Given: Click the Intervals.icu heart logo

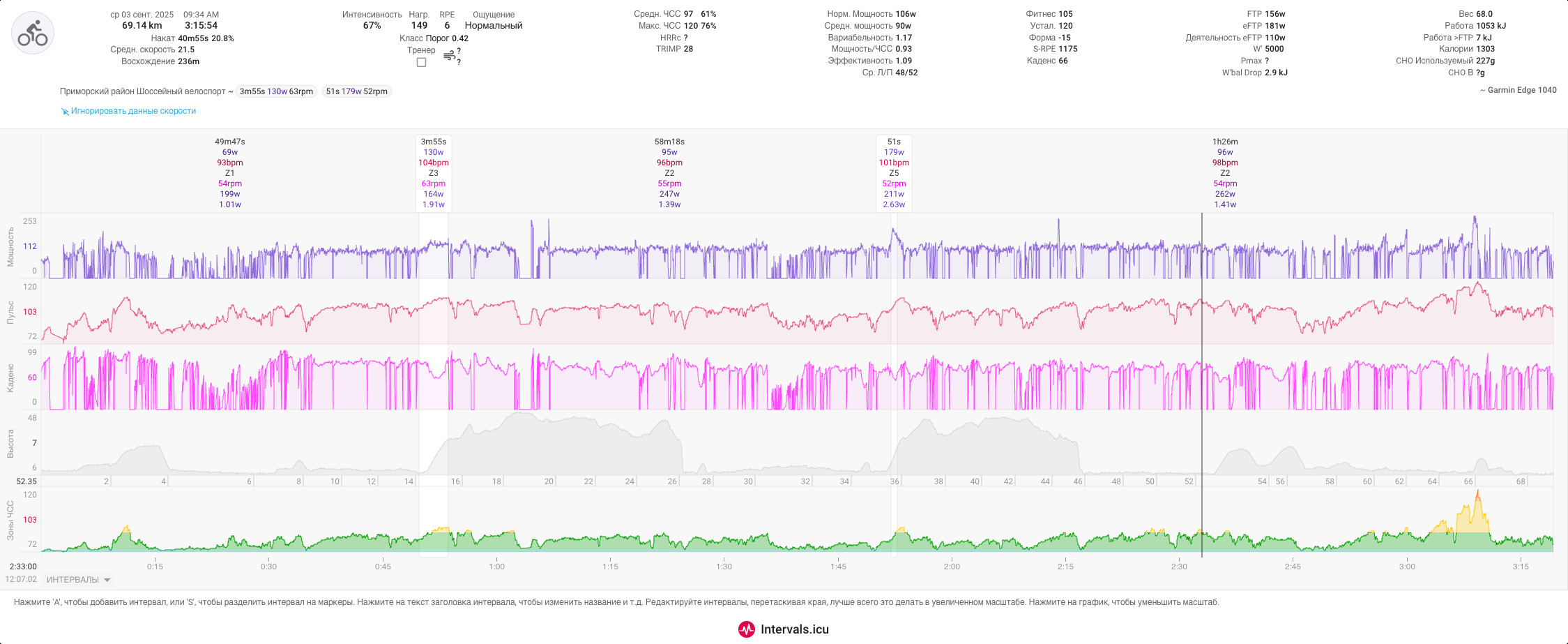Looking at the screenshot, I should coord(746,629).
